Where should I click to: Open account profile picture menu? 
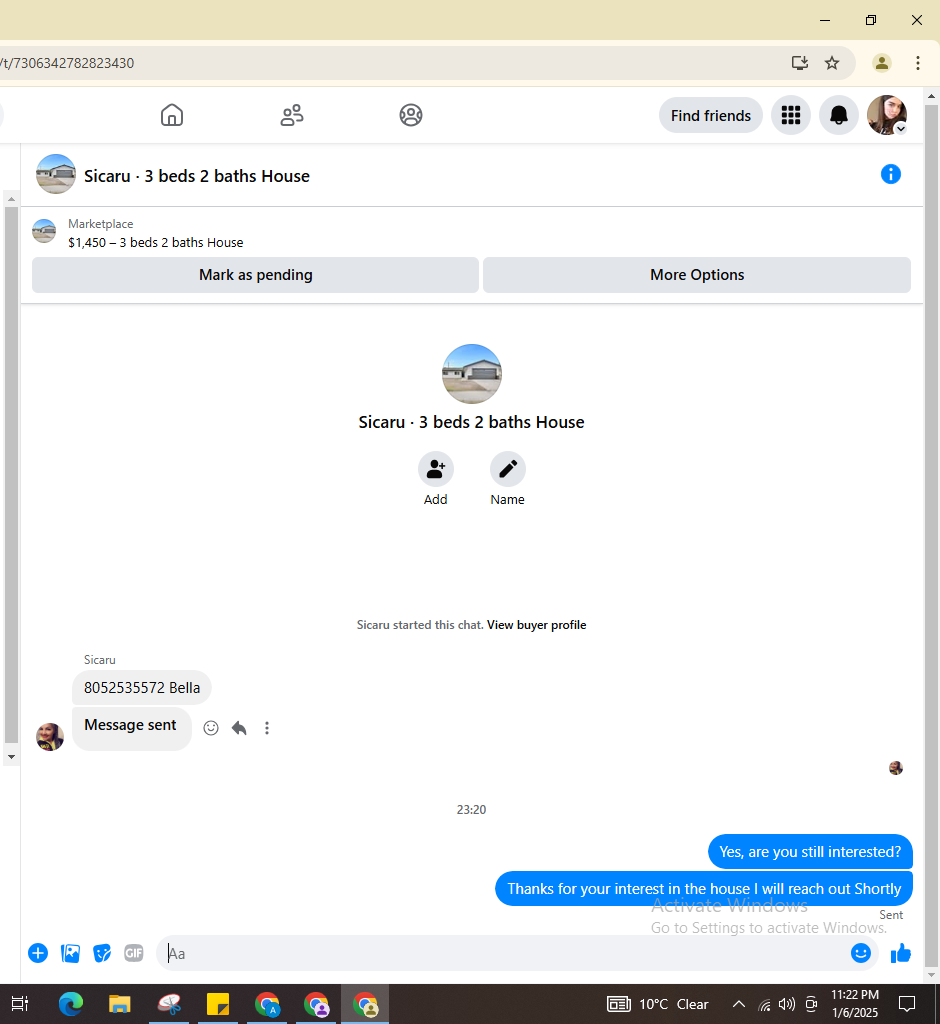pyautogui.click(x=886, y=115)
